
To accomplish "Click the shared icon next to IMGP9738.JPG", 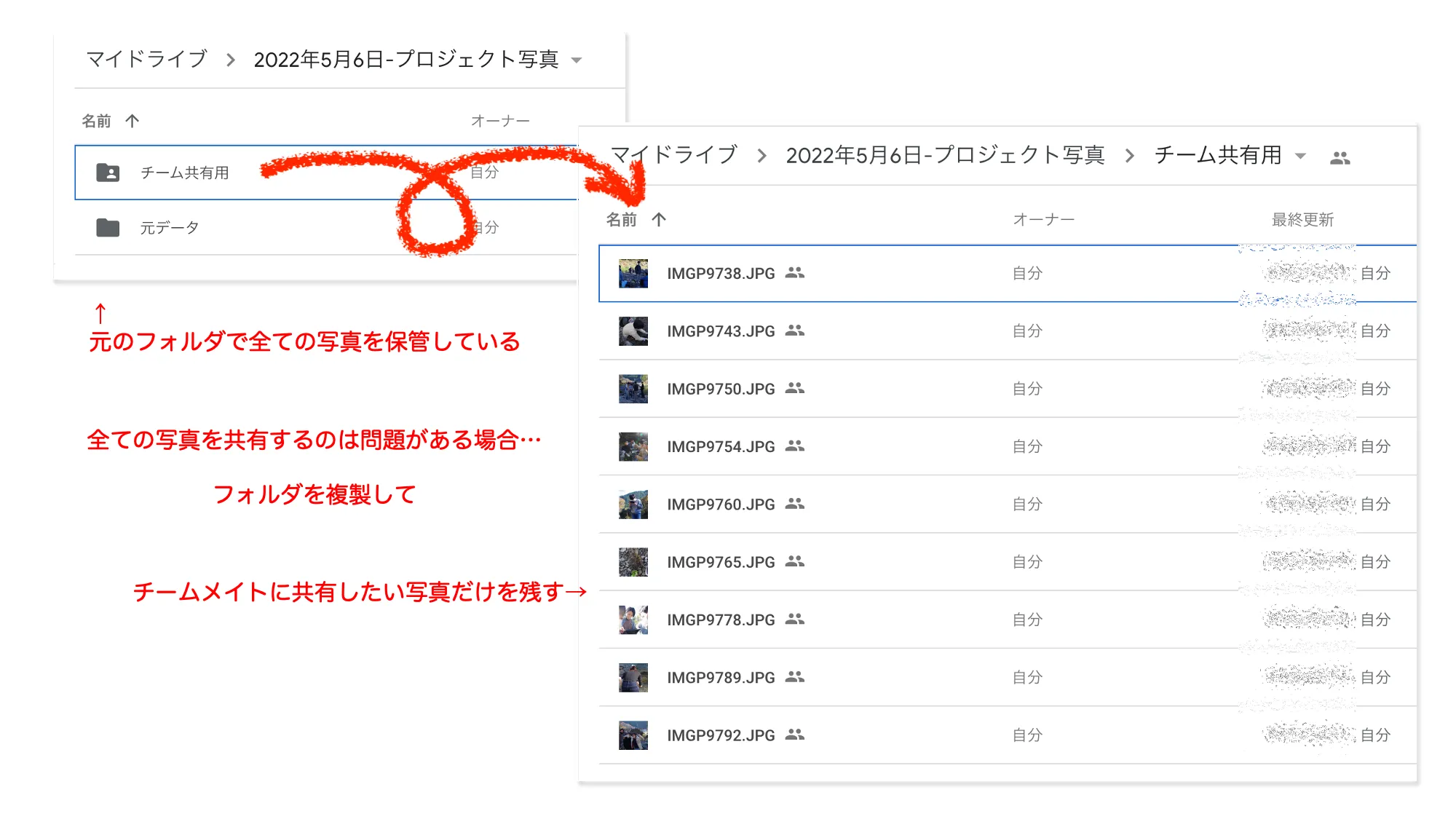I will coord(795,273).
